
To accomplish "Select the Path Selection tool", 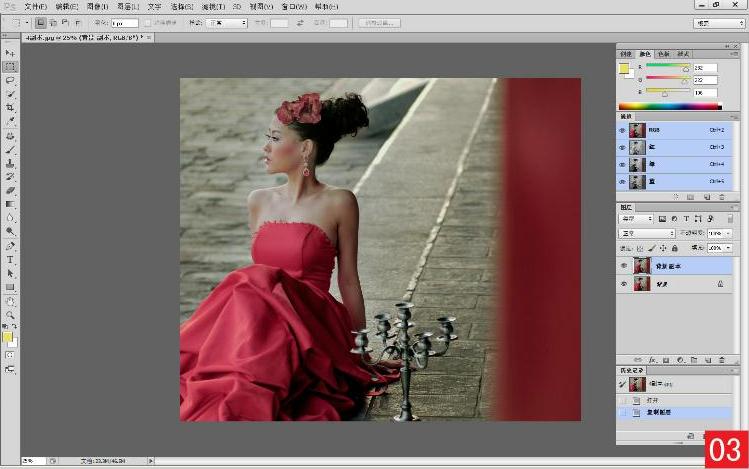I will coord(10,274).
